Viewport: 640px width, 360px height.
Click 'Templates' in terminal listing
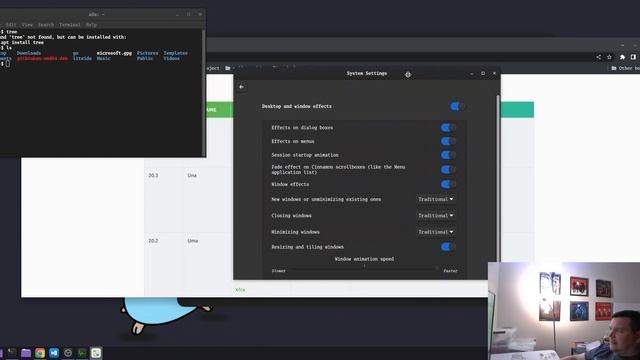point(176,53)
